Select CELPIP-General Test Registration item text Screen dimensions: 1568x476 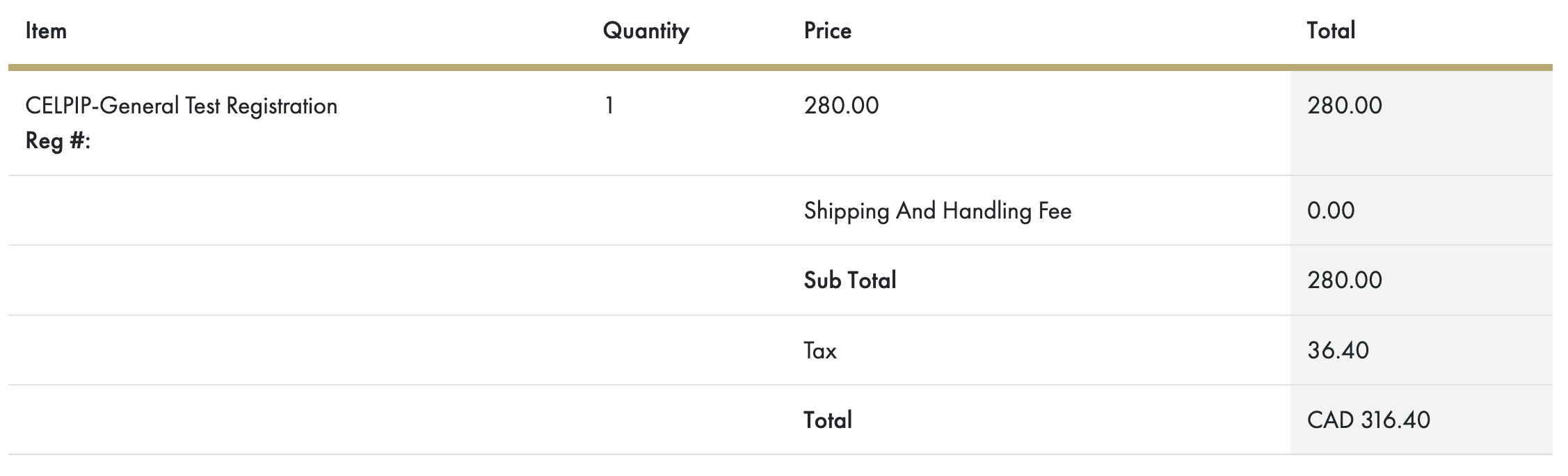tap(182, 106)
